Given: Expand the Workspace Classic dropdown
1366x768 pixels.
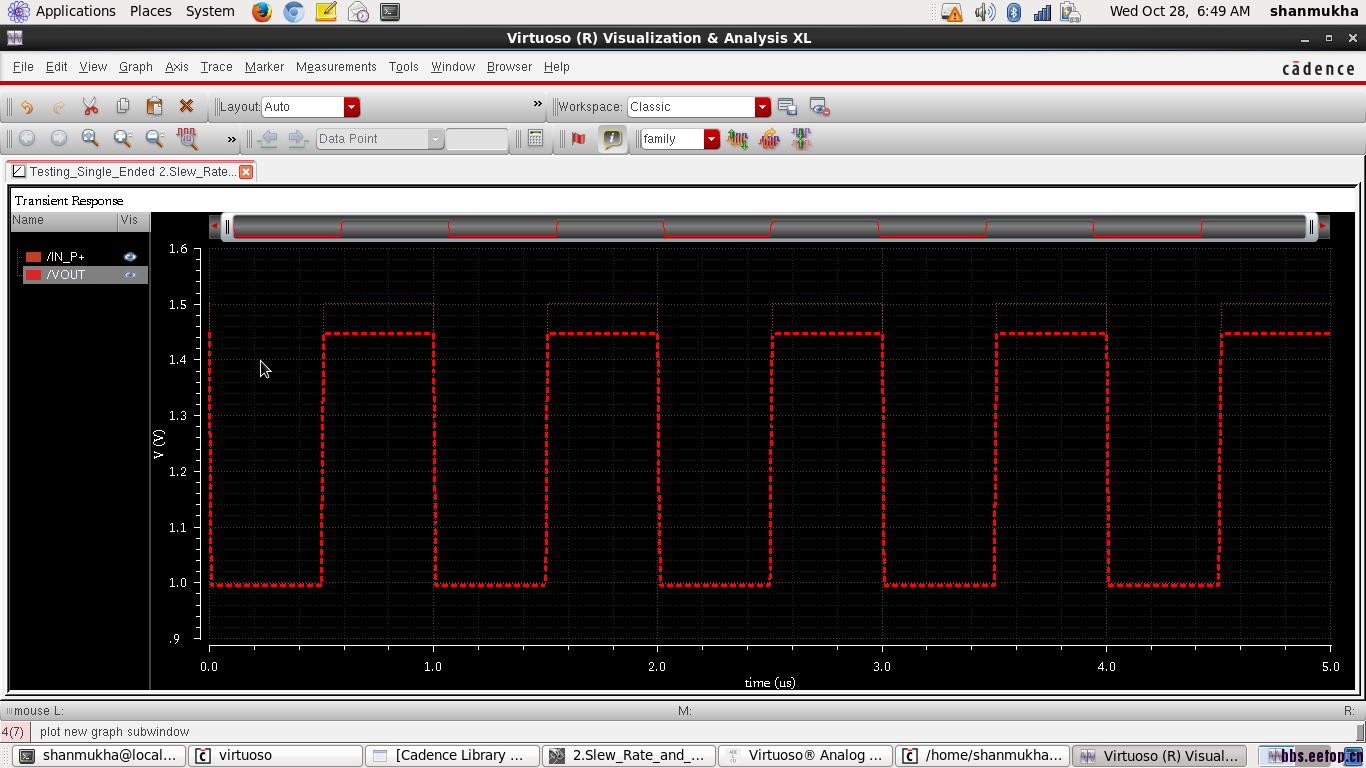Looking at the screenshot, I should [x=763, y=107].
